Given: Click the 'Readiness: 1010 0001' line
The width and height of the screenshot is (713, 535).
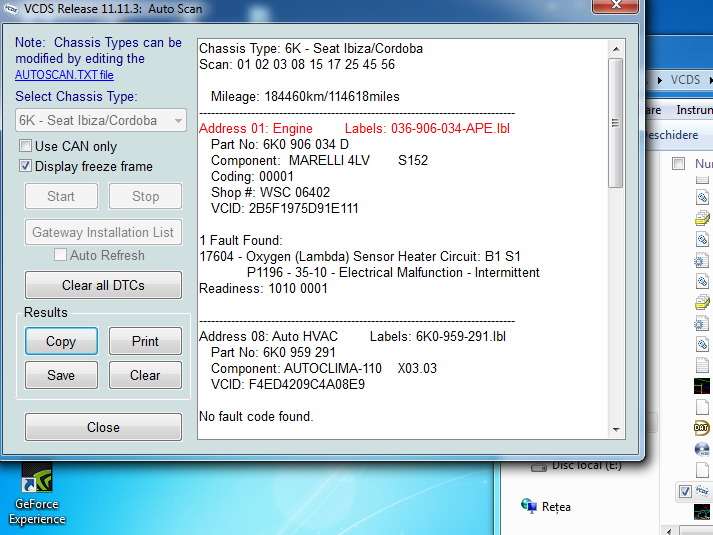Looking at the screenshot, I should point(263,288).
